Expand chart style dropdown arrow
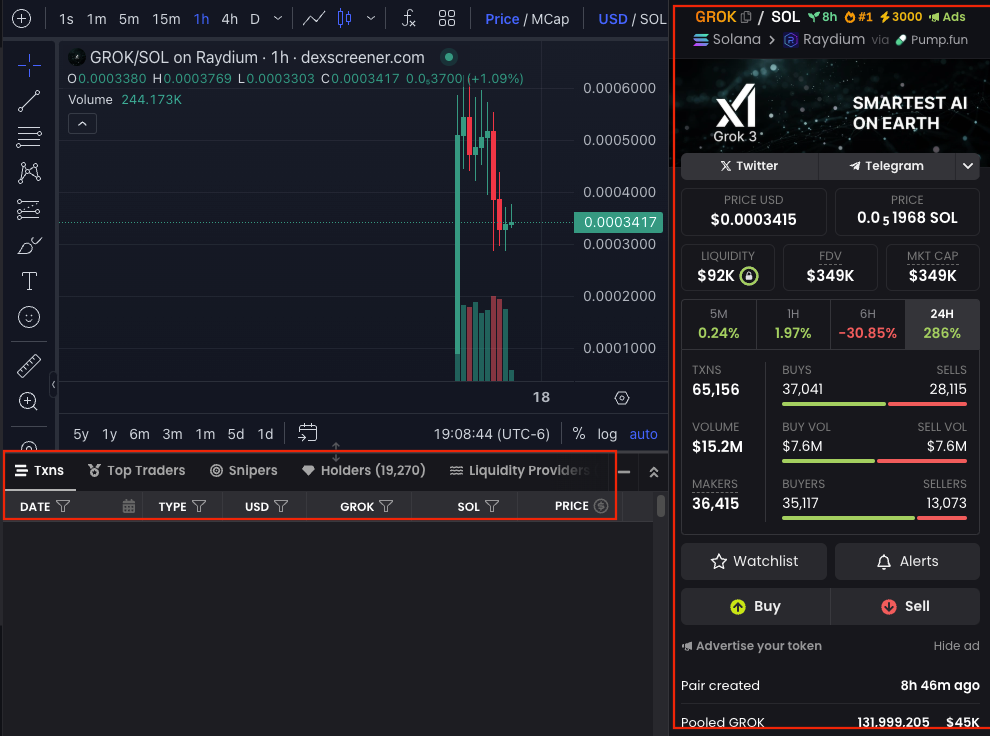The image size is (990, 736). click(x=371, y=19)
